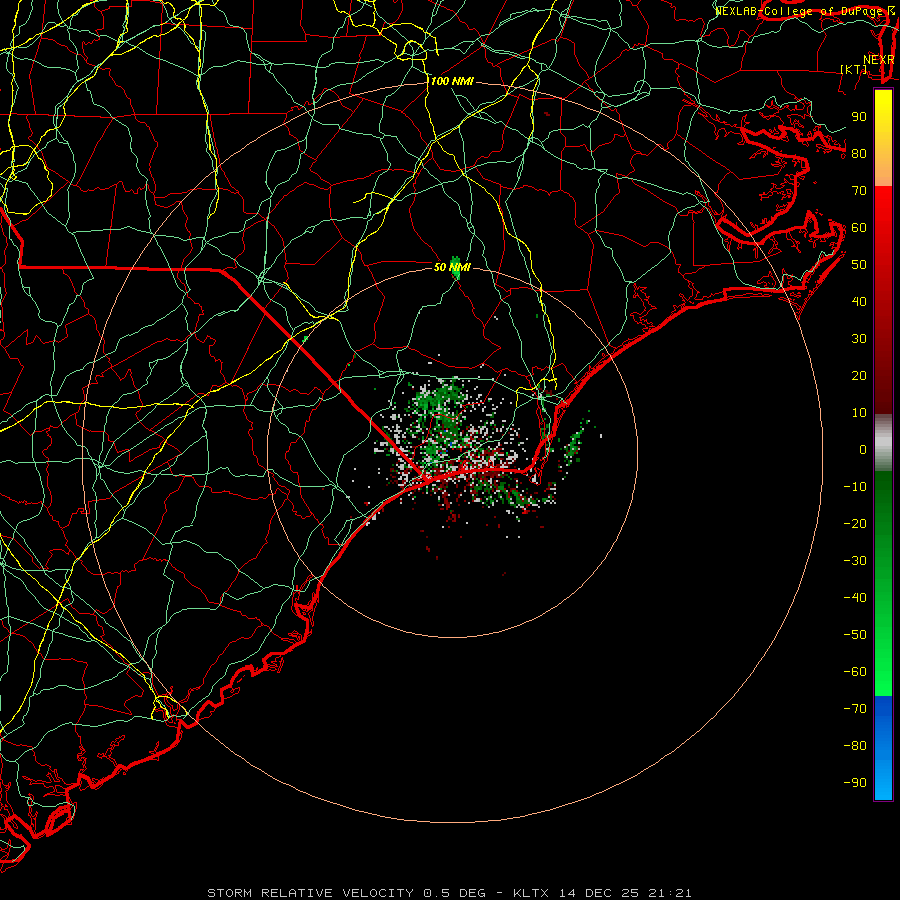
Task: Click the "50 NMI" range ring label
Action: [x=452, y=267]
